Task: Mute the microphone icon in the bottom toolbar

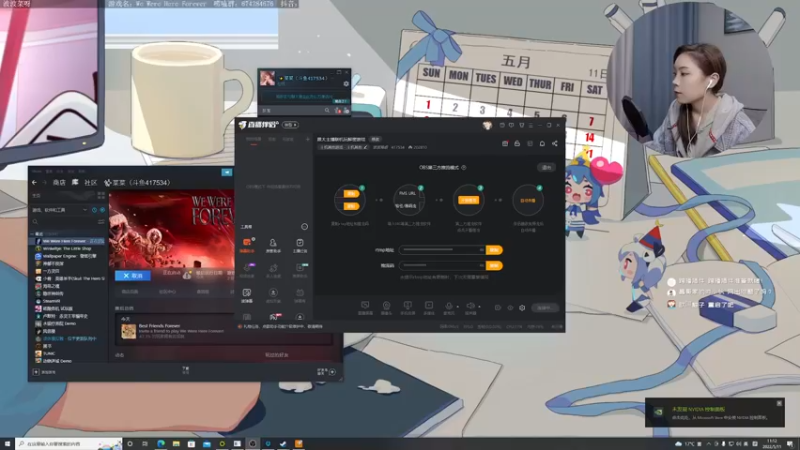Action: pos(449,308)
